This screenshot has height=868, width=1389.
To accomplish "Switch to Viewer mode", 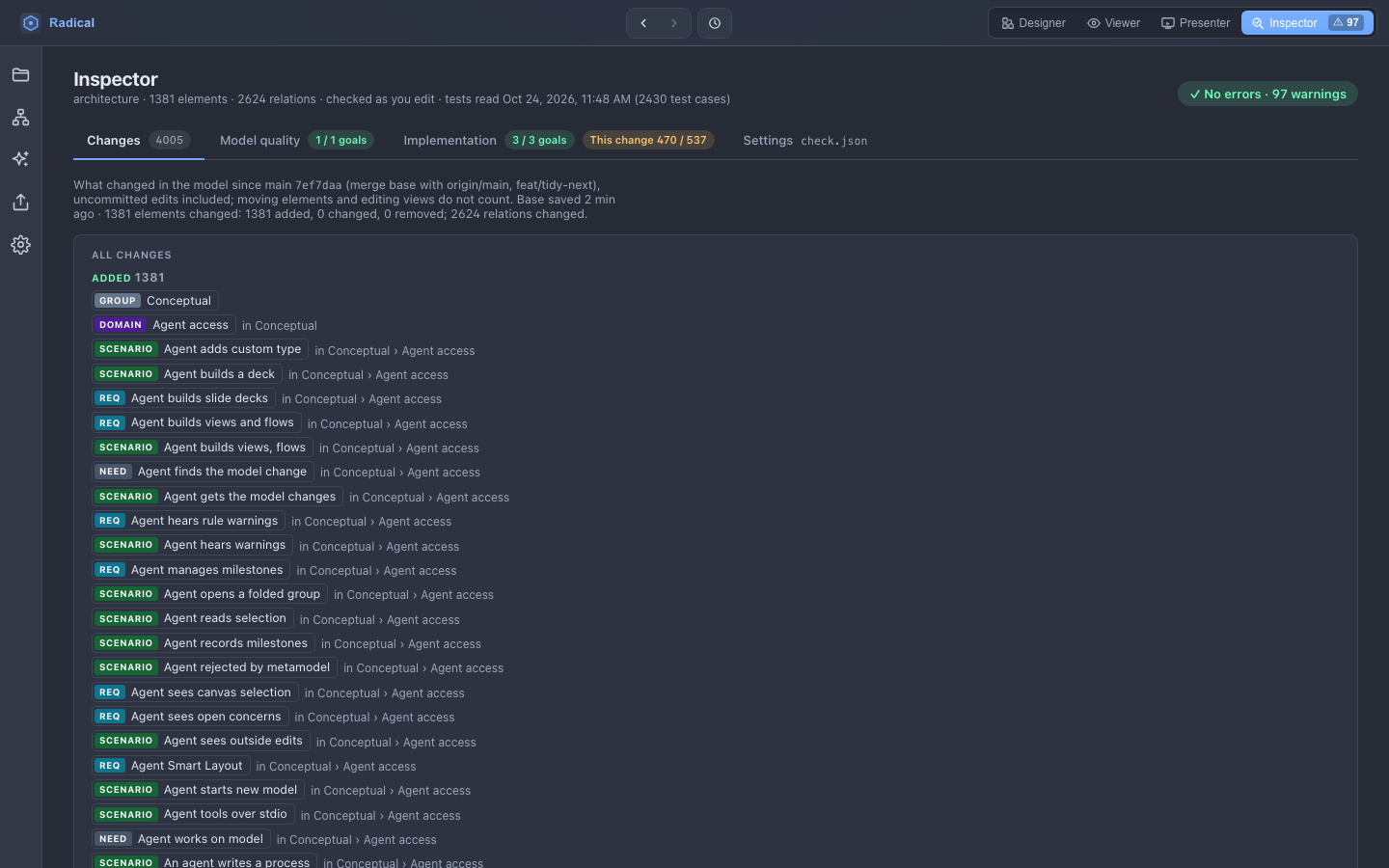I will pos(1113,23).
